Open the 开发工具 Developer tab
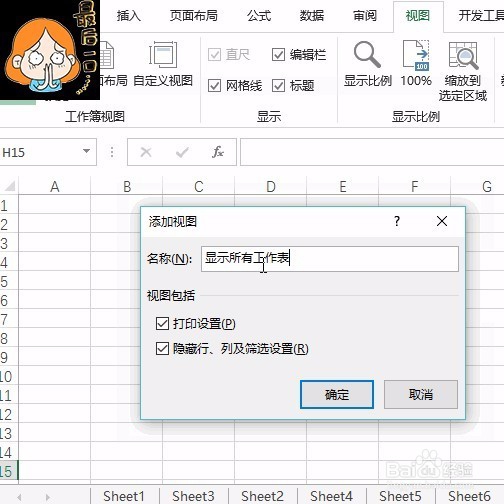504x504 pixels. [481, 16]
